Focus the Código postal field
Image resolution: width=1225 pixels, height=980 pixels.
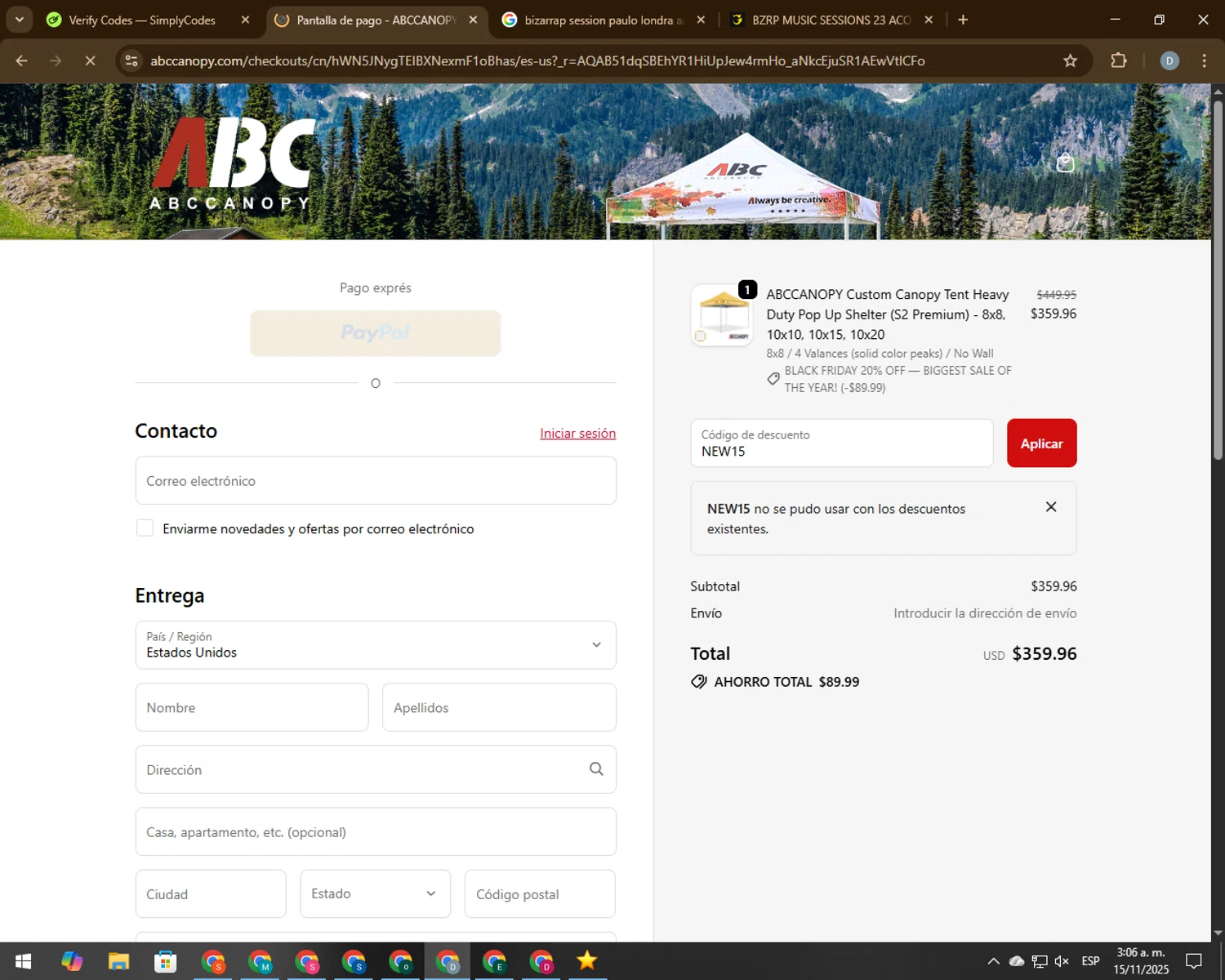coord(540,893)
